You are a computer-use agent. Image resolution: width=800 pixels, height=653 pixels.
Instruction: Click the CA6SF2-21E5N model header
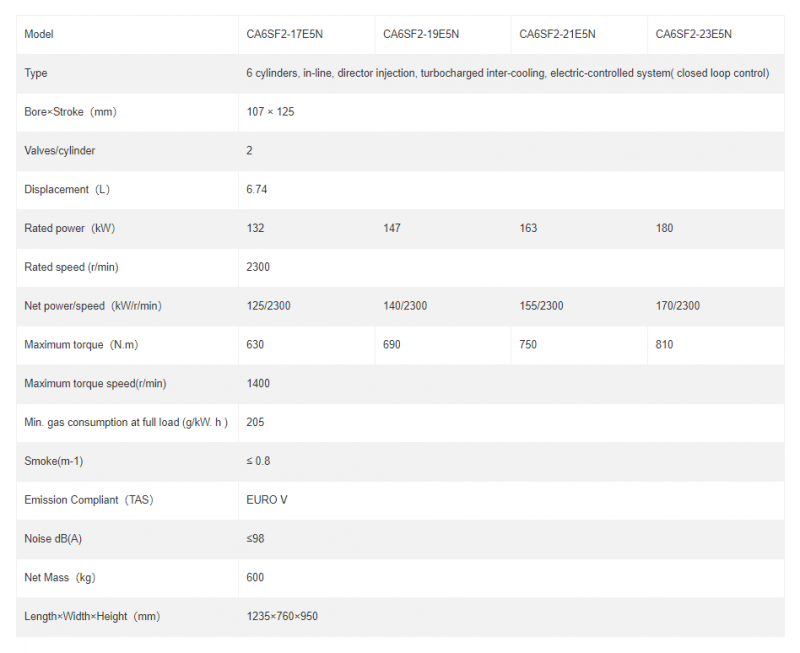tap(557, 34)
